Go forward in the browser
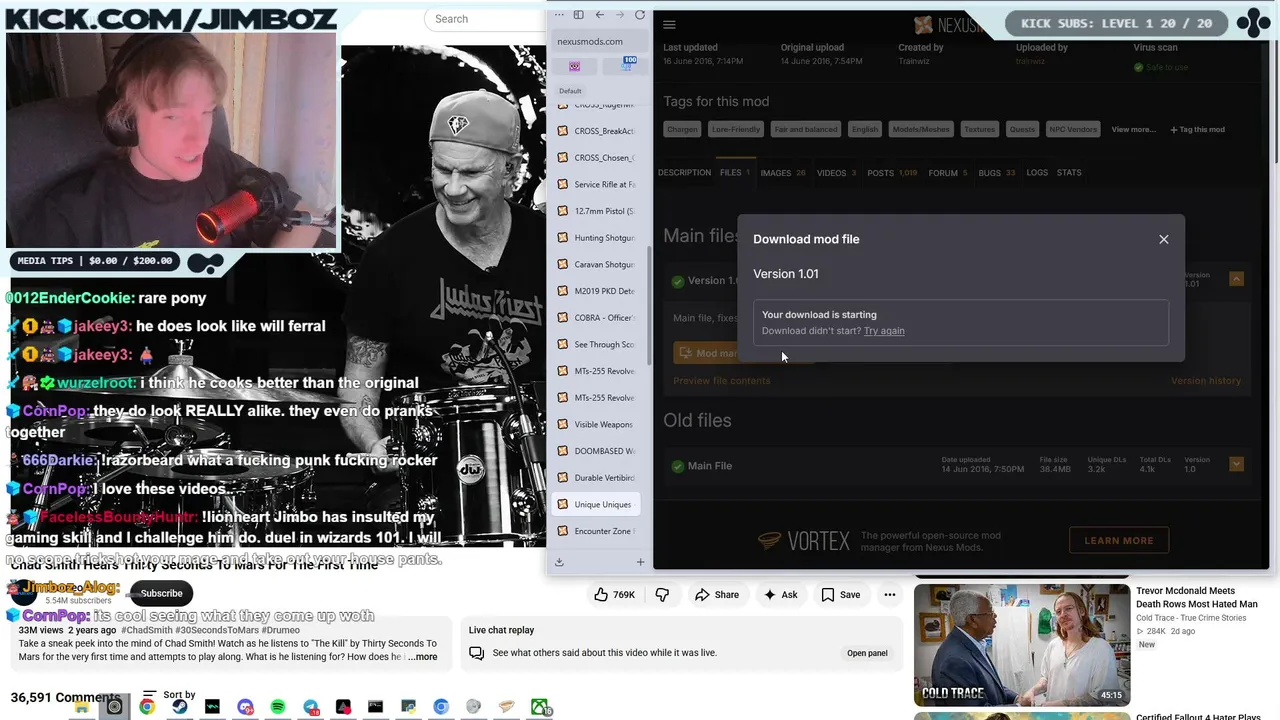Image resolution: width=1280 pixels, height=720 pixels. click(x=620, y=15)
